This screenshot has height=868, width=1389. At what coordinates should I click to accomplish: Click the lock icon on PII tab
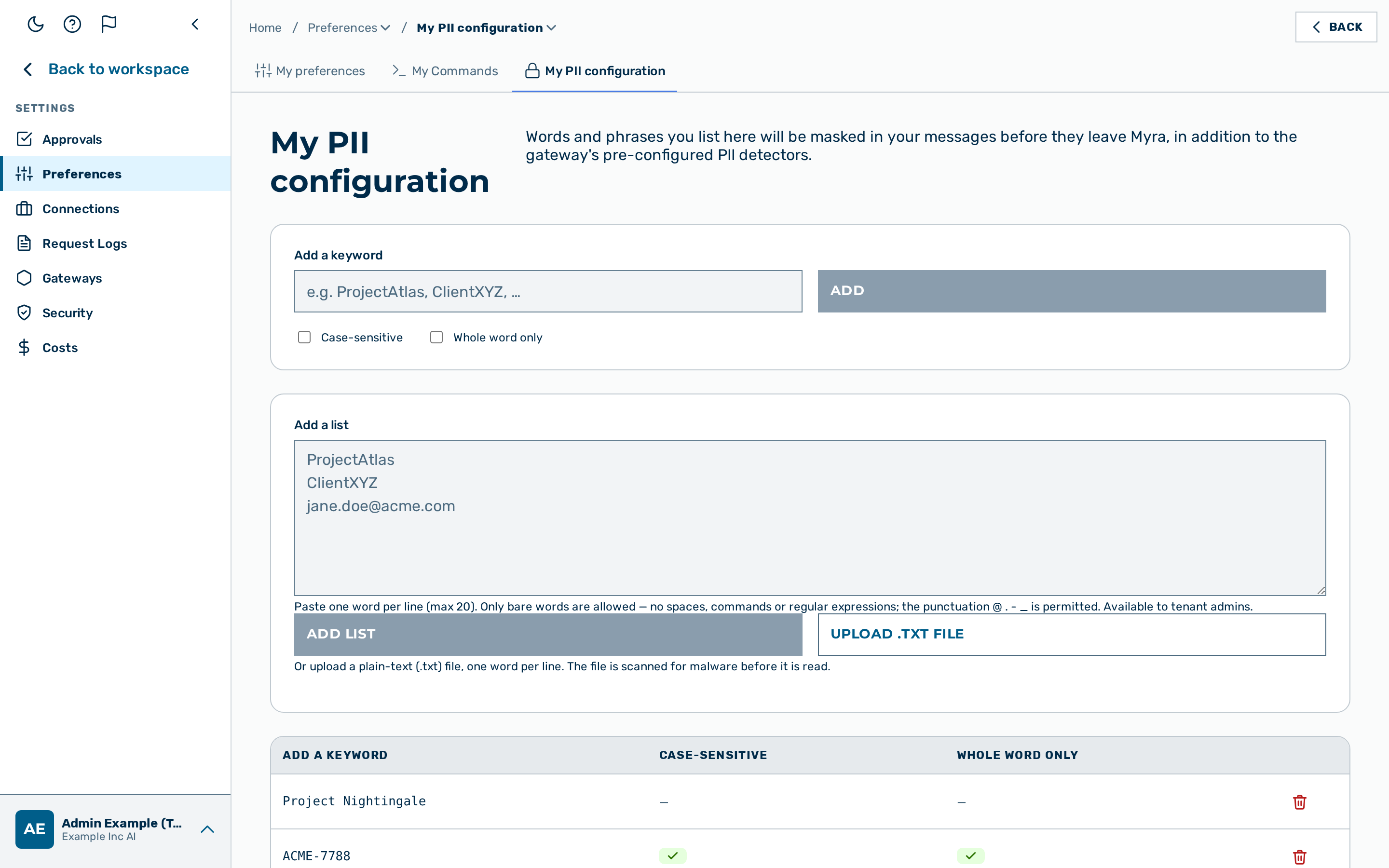coord(532,70)
